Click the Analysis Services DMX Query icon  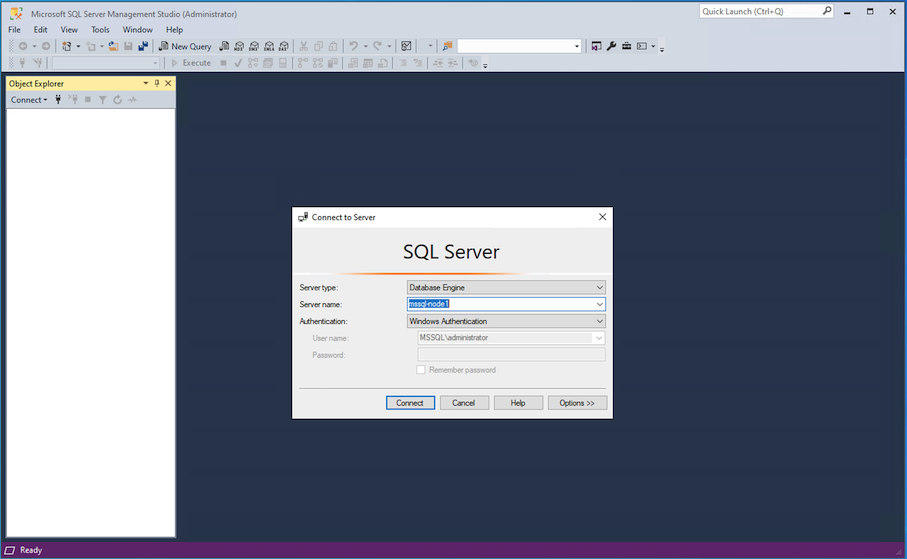click(254, 46)
